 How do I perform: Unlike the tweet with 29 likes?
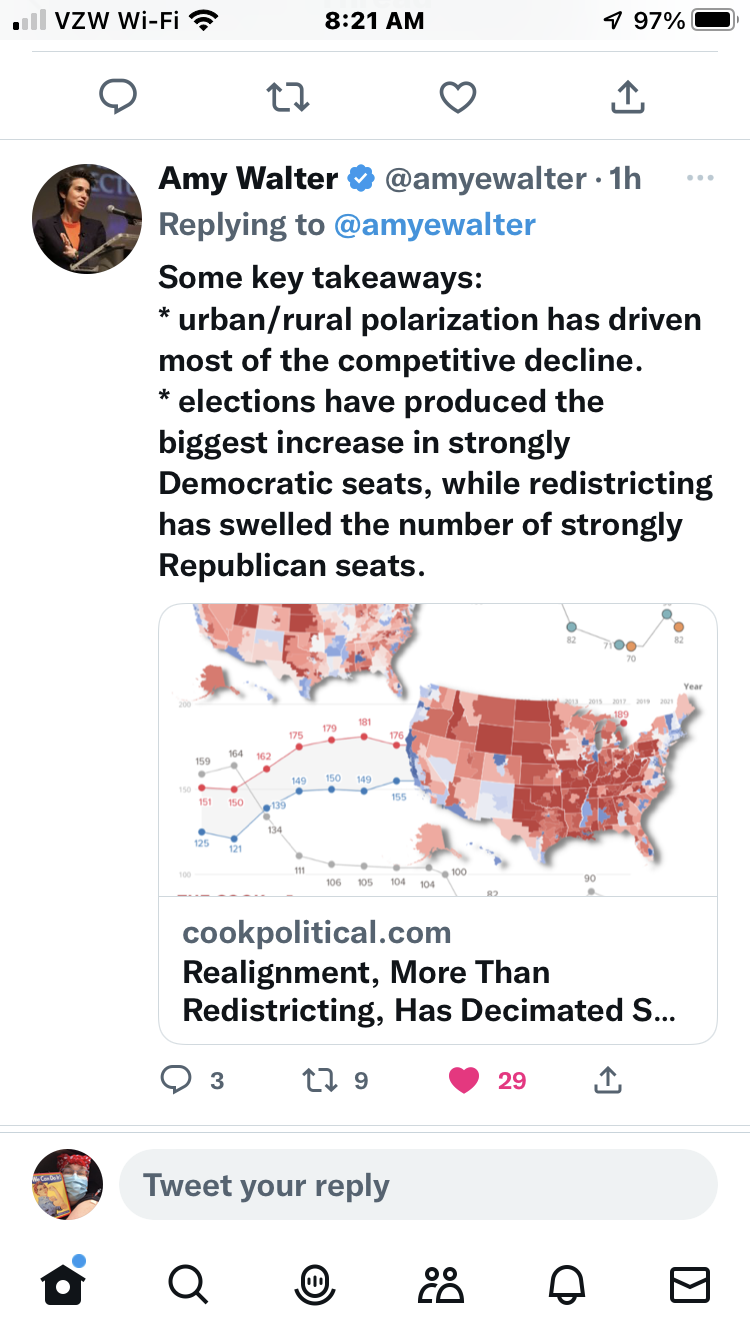tap(464, 1080)
